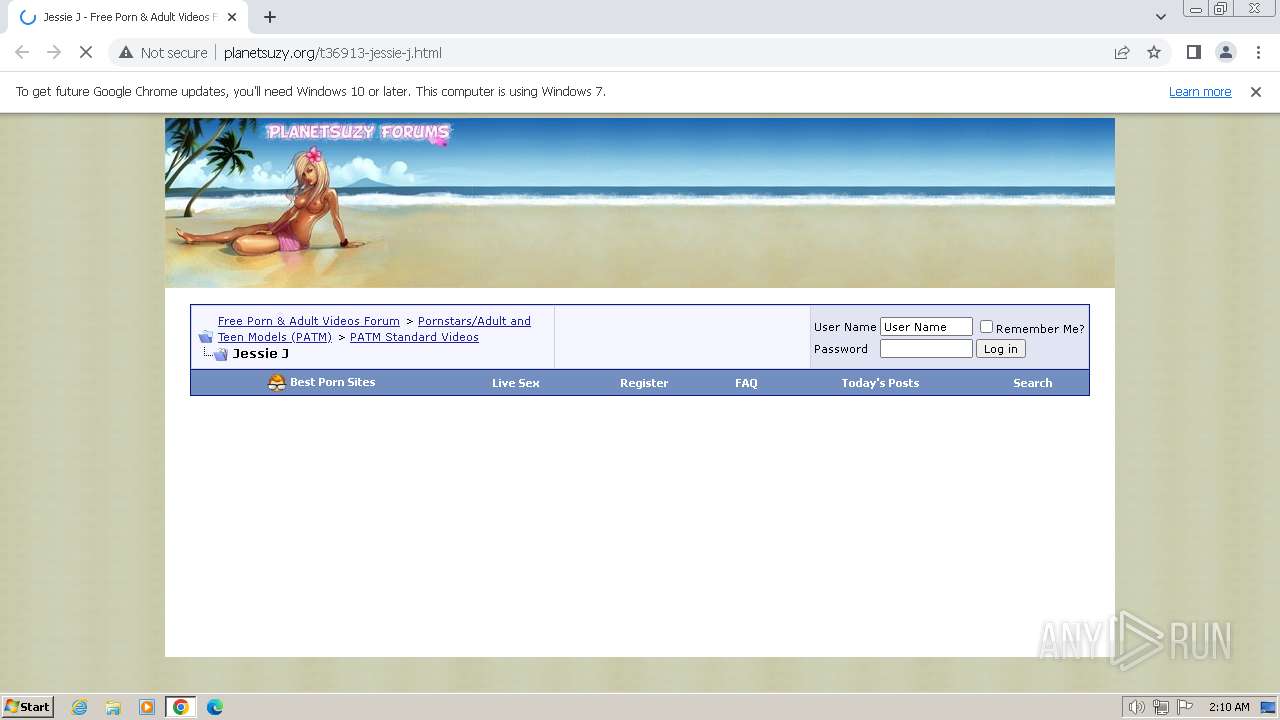Open Chrome three-dot menu
Image resolution: width=1280 pixels, height=720 pixels.
coord(1258,53)
